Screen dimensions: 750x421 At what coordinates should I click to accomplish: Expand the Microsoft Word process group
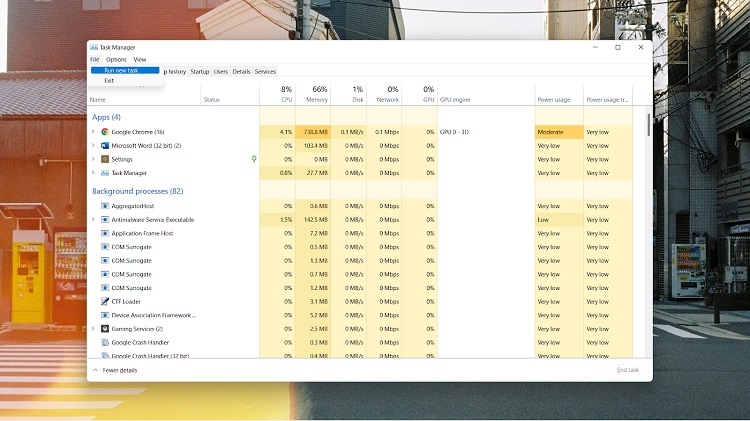pos(93,146)
